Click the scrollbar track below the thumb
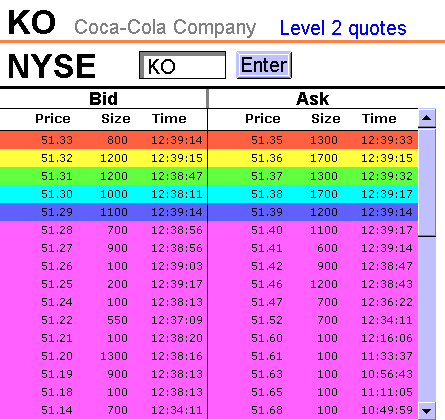This screenshot has width=445, height=420. pos(427,318)
